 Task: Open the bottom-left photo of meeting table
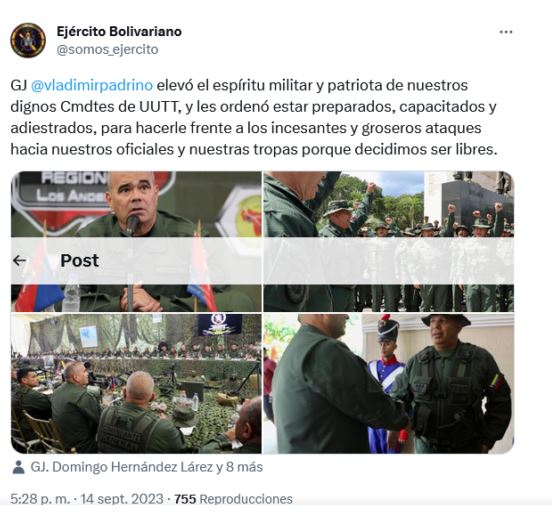[x=136, y=384]
